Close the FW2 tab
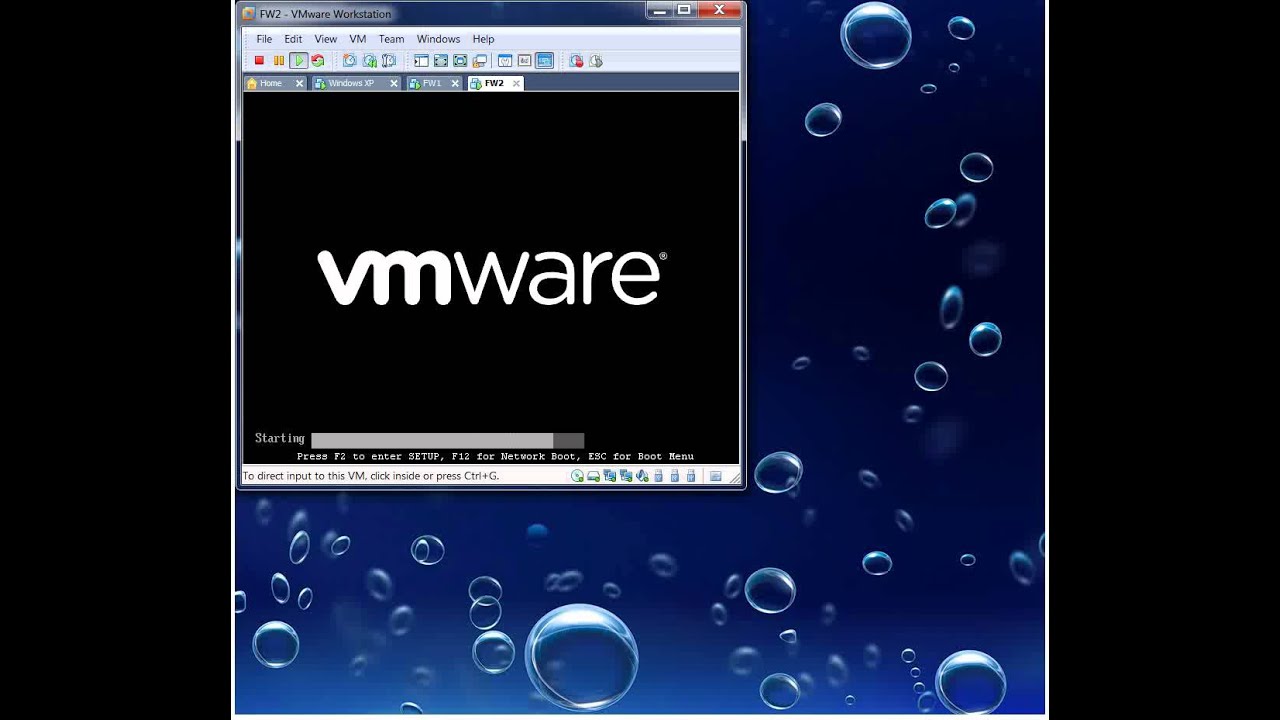Screen dimensions: 1280x720 516,84
